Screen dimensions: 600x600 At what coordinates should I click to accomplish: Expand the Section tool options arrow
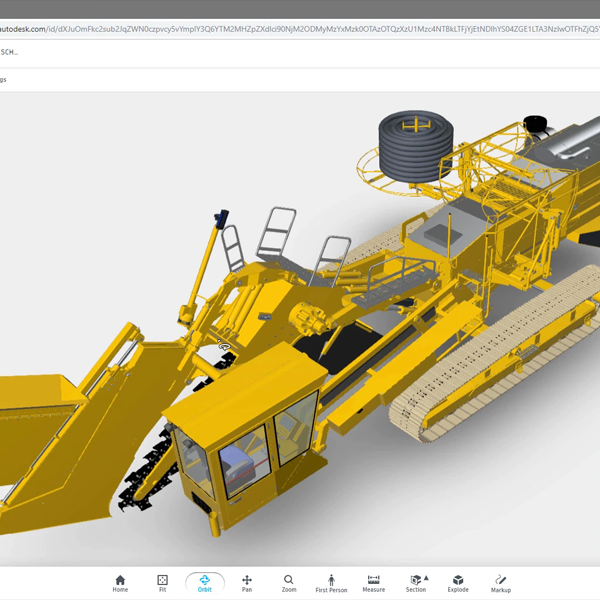pos(426,577)
